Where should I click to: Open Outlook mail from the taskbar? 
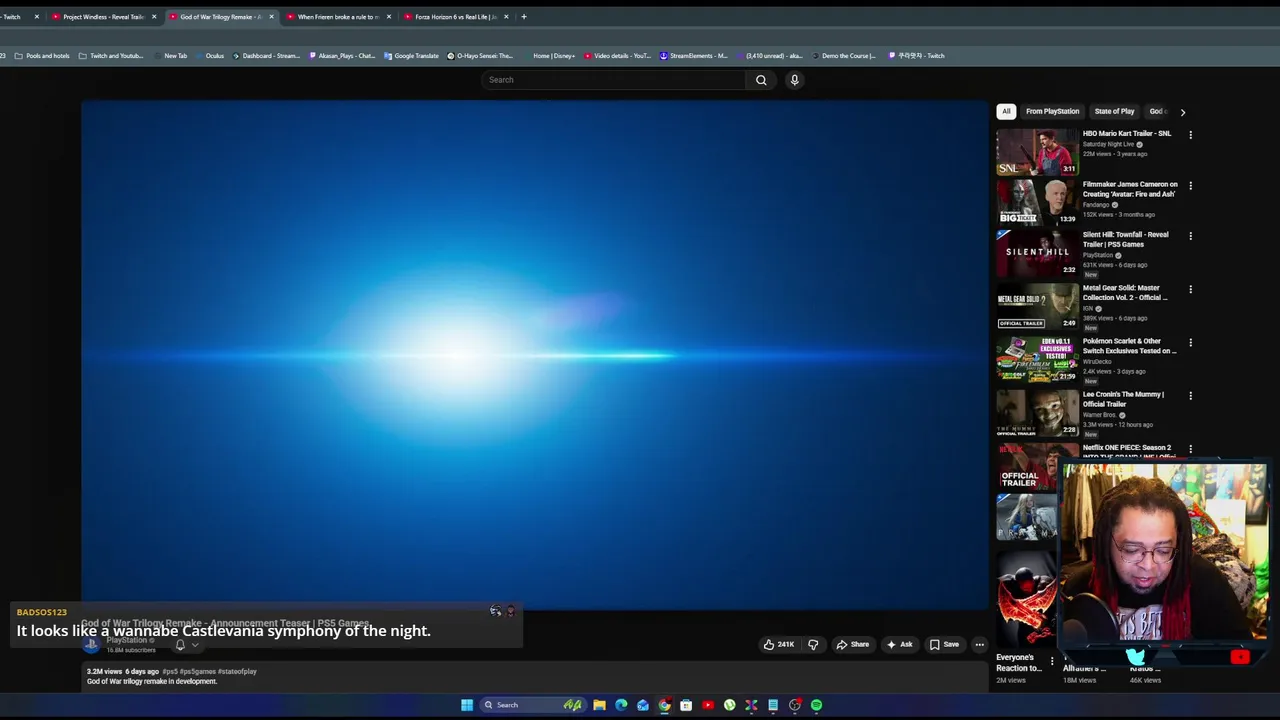pyautogui.click(x=643, y=705)
